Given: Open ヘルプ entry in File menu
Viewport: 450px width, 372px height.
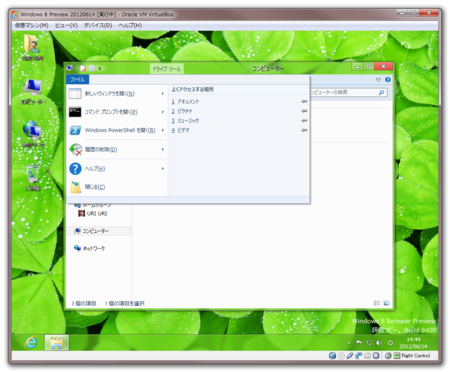Looking at the screenshot, I should click(x=117, y=169).
